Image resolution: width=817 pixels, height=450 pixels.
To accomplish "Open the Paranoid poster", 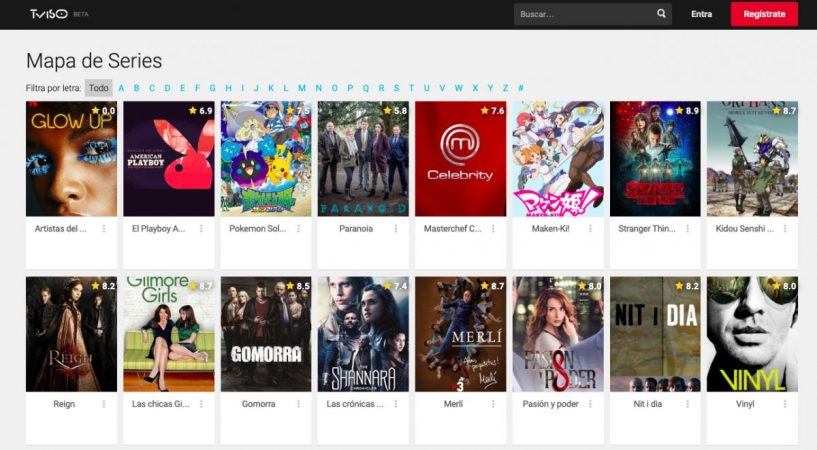I will (x=363, y=159).
